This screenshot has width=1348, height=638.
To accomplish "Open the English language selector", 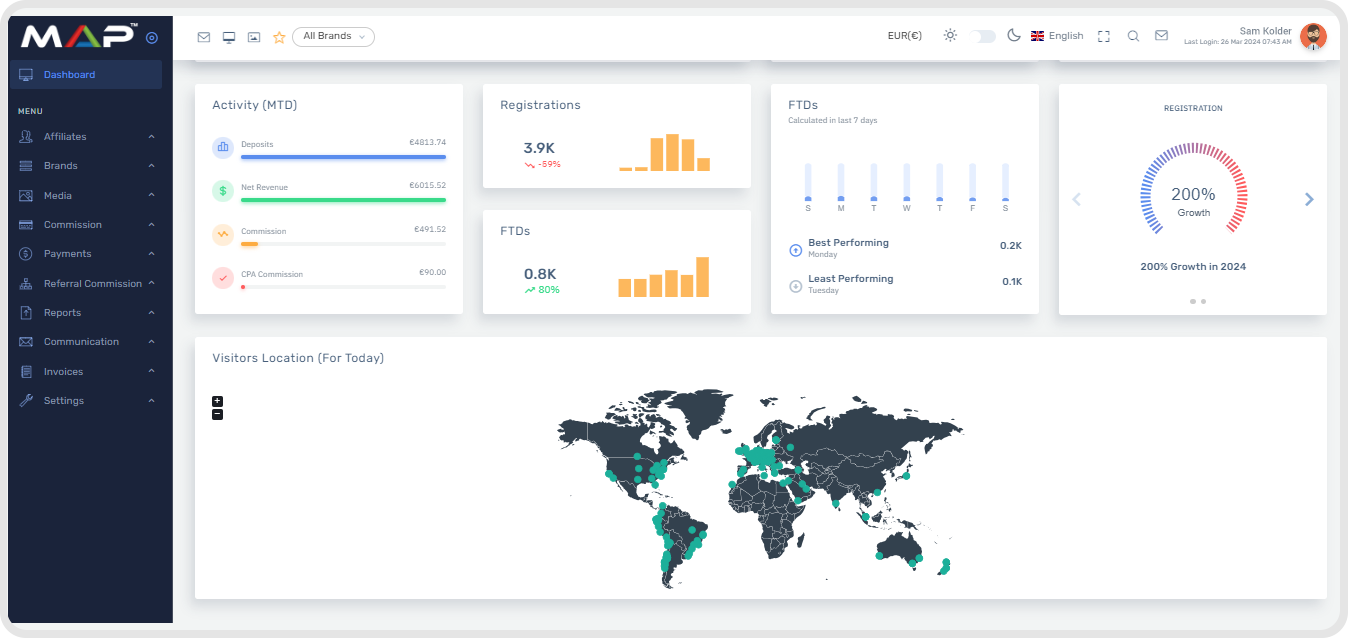I will 1057,36.
